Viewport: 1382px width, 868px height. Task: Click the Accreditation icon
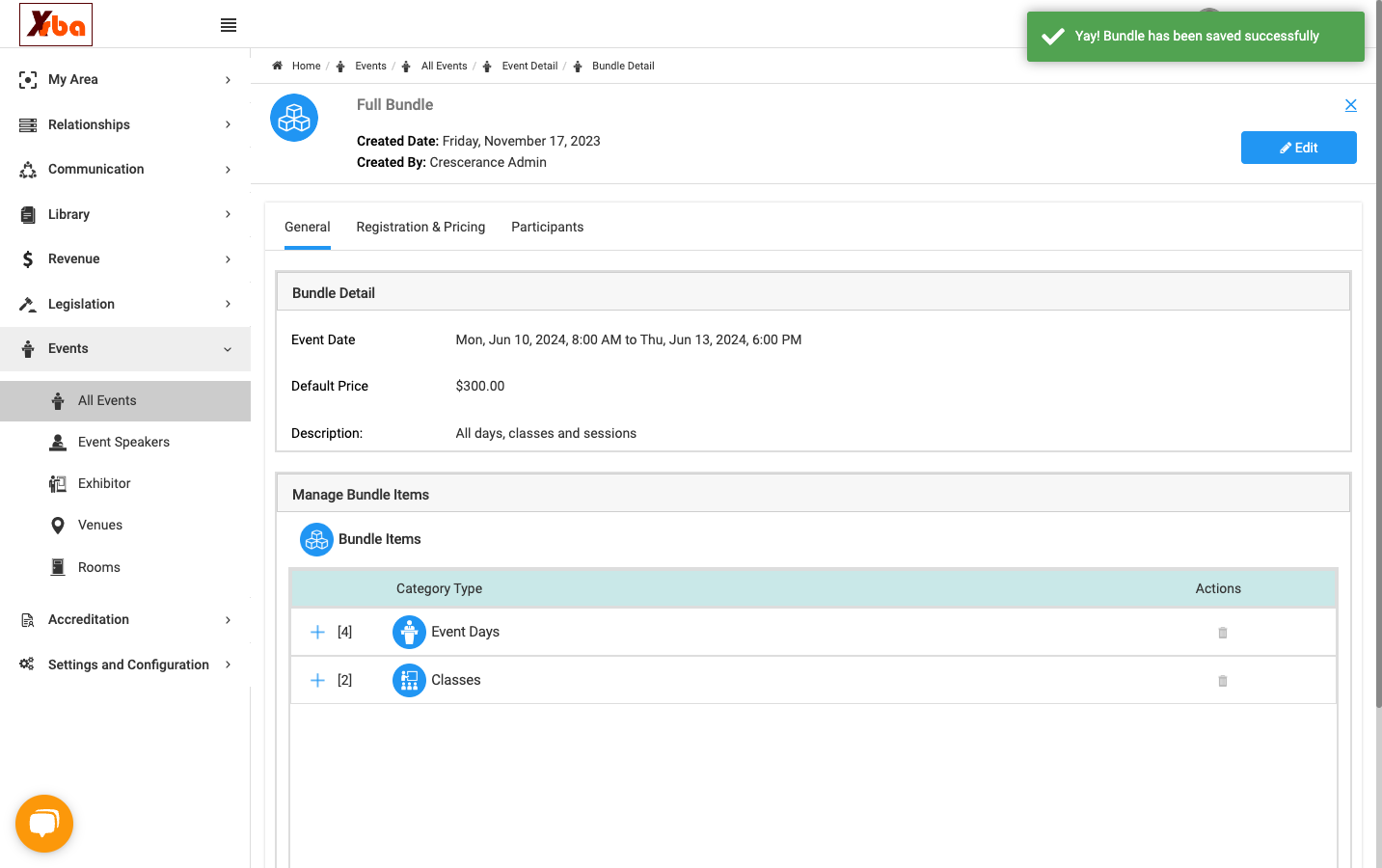[x=28, y=620]
